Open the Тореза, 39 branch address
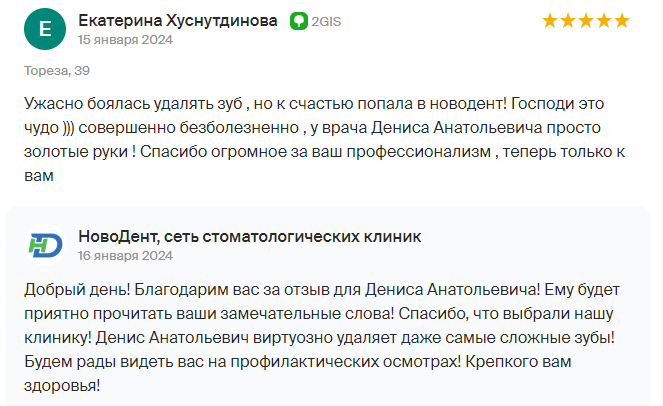The image size is (663, 406). pos(57,71)
